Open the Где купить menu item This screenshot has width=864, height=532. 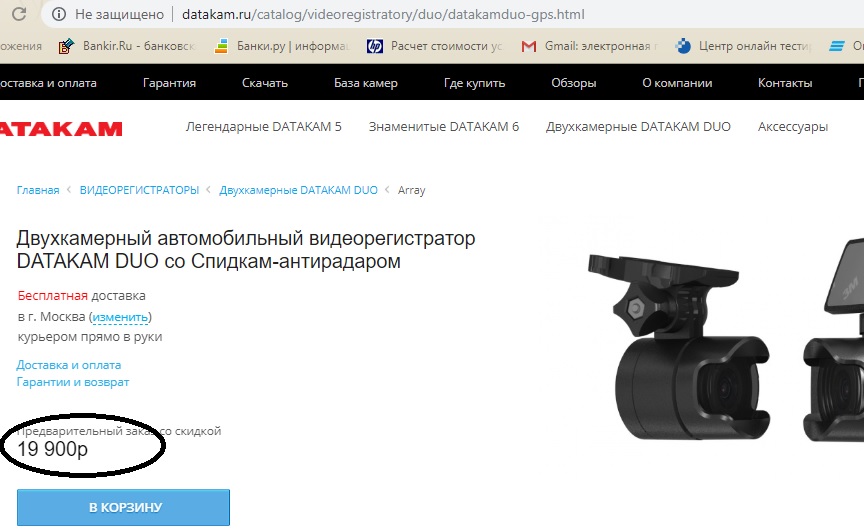pyautogui.click(x=474, y=83)
